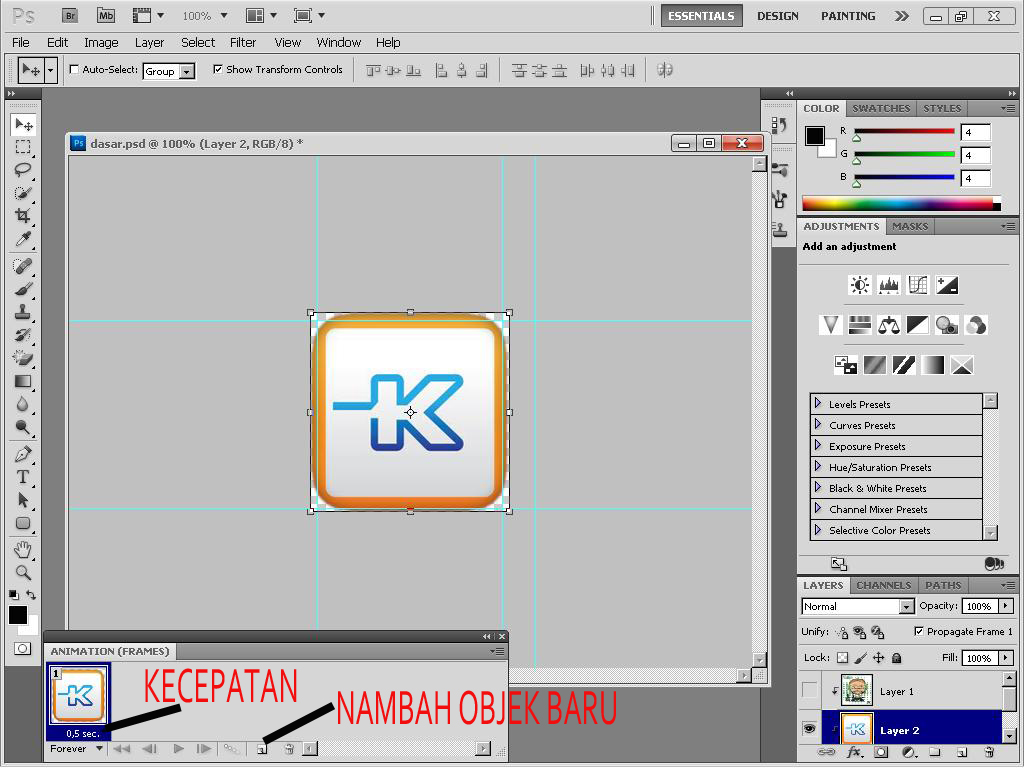Launch Adobe Bridge from top bar
This screenshot has width=1024, height=768.
70,16
